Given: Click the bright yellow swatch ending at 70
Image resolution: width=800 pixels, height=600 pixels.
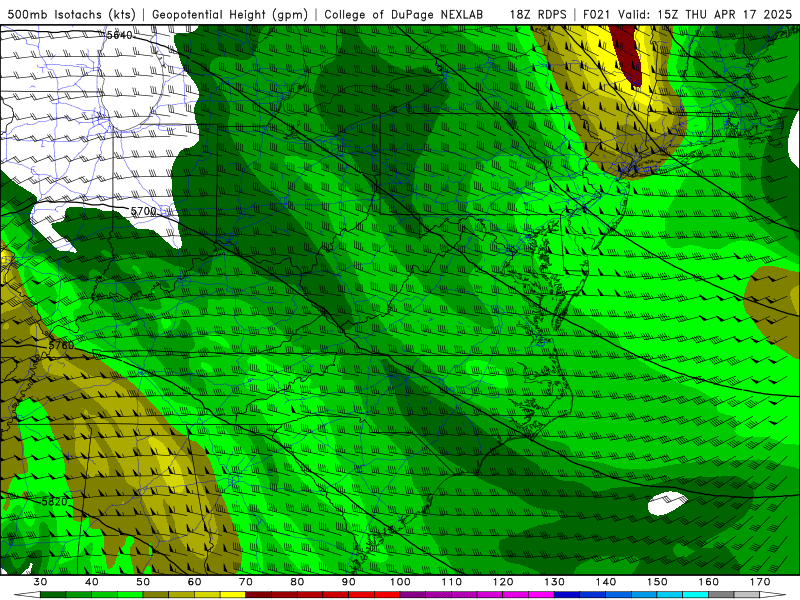Looking at the screenshot, I should tap(233, 595).
